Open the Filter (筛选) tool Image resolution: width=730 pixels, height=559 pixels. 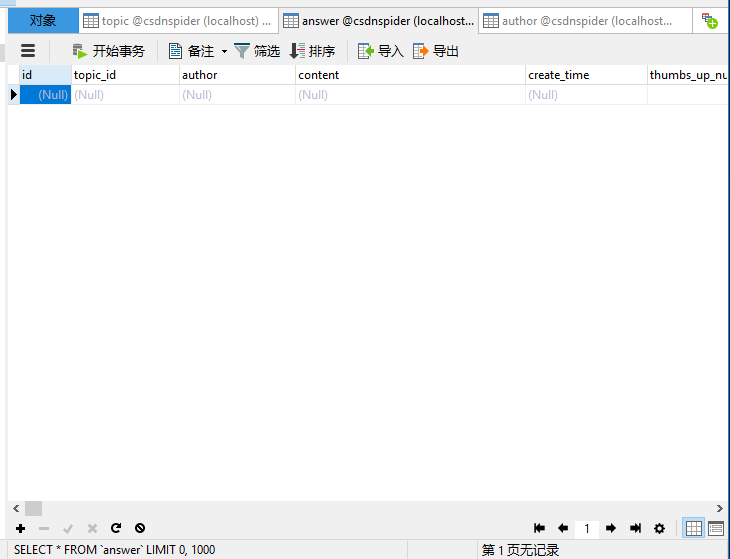coord(257,51)
